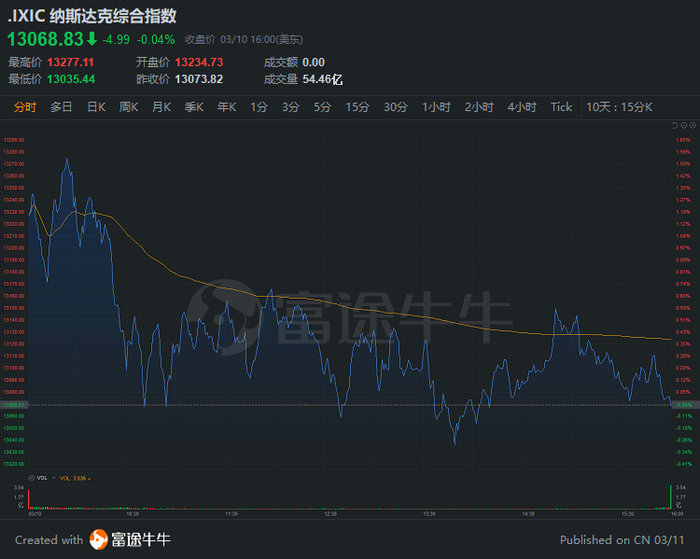Switch to the 多日 multi-day tab
Viewport: 700px width, 559px height.
(61, 107)
